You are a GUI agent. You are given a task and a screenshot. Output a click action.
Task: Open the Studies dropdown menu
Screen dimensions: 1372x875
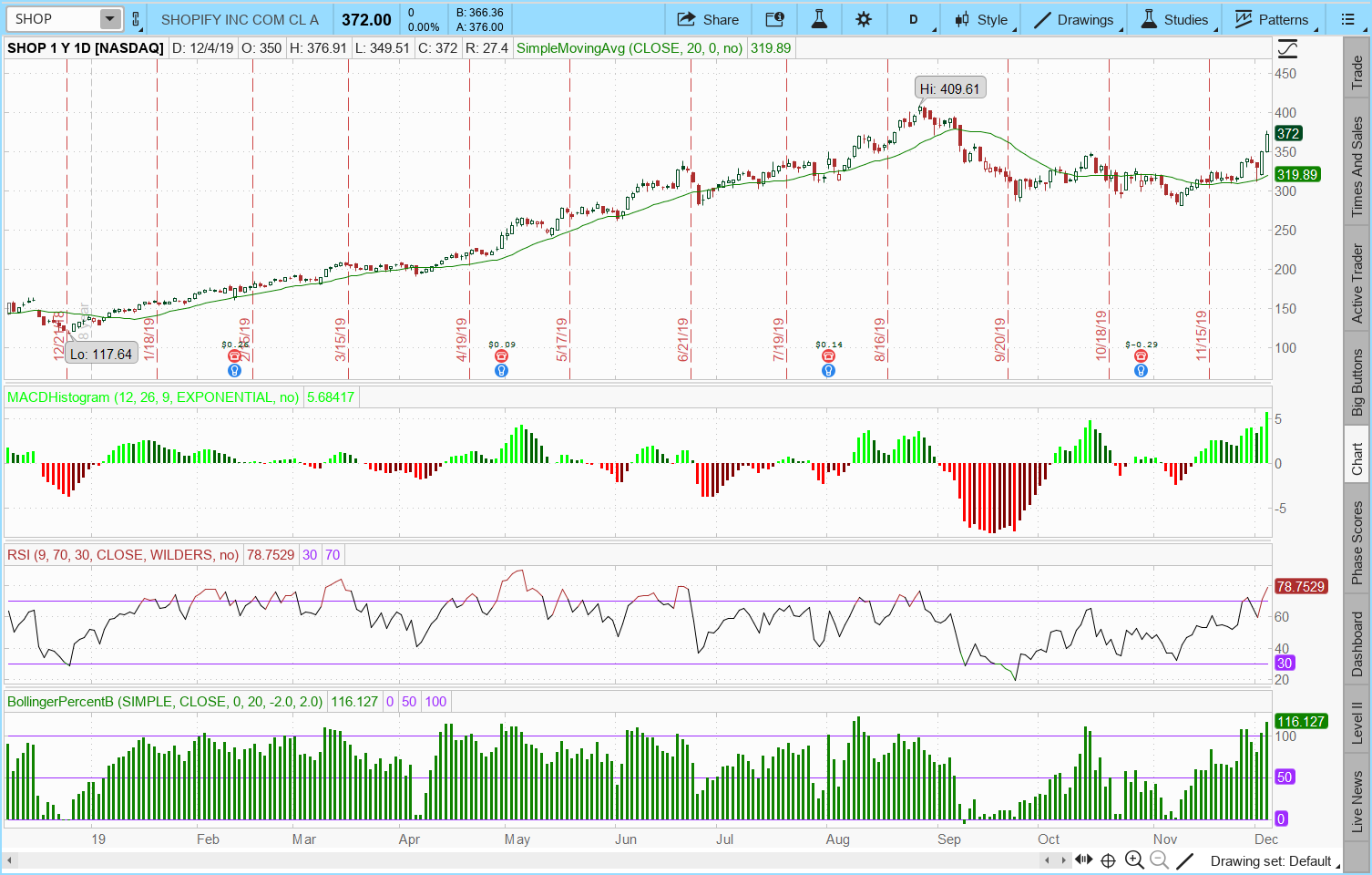[1175, 19]
